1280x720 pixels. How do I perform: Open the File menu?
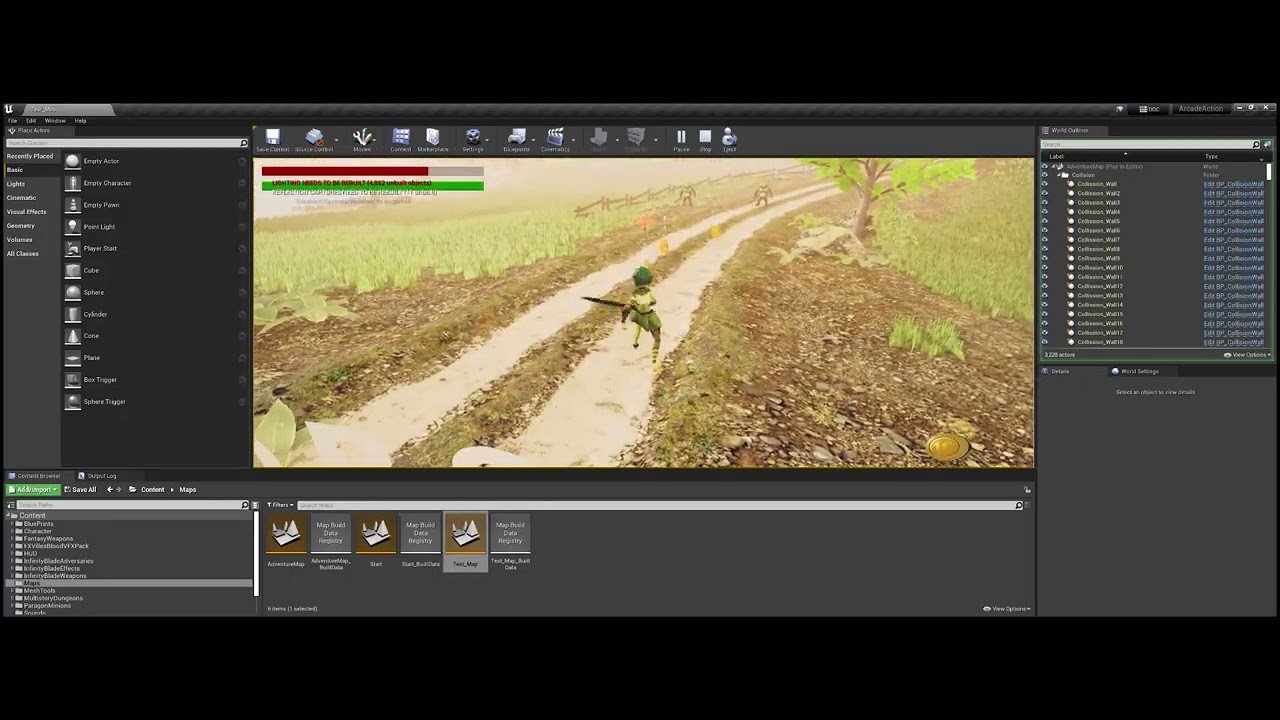12,121
